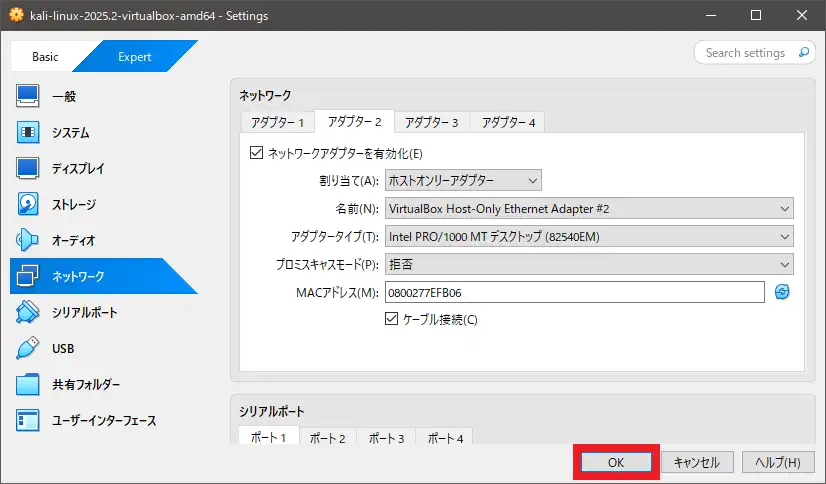Image resolution: width=826 pixels, height=484 pixels.
Task: Switch to the アダプター 3 tab
Action: tap(431, 122)
